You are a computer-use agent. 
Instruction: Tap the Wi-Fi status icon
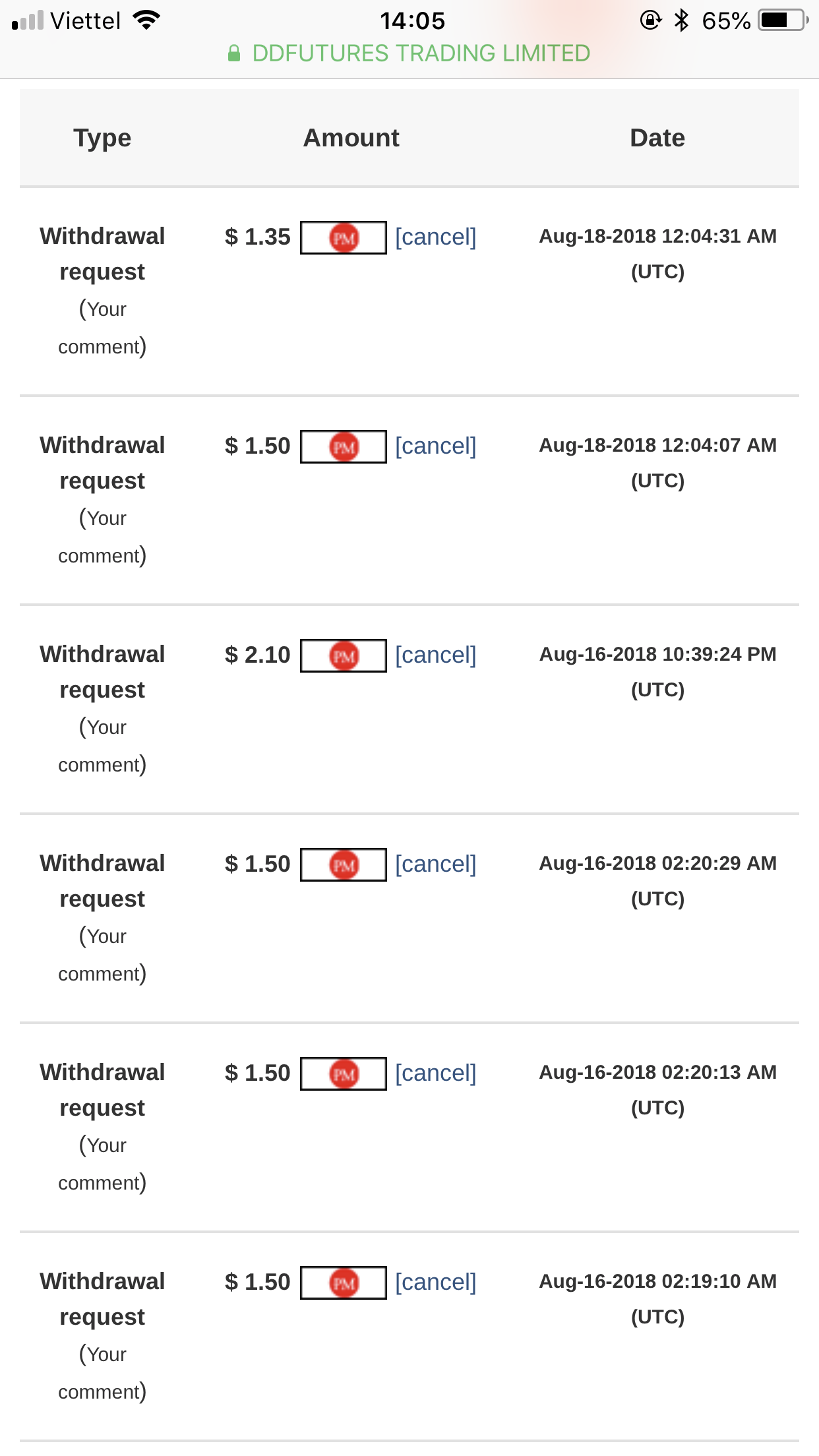pyautogui.click(x=146, y=20)
